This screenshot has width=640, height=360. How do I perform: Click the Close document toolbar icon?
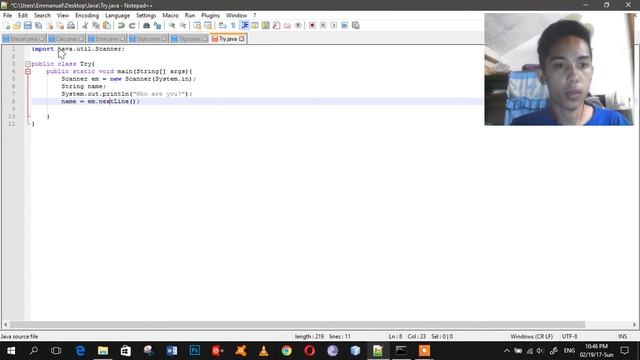[49, 25]
